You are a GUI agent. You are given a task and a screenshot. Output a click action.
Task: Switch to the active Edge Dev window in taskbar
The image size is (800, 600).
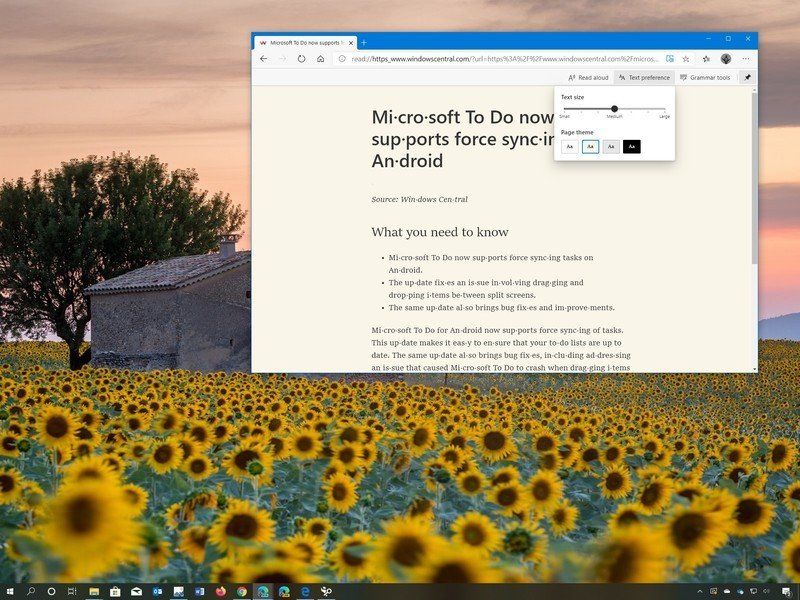coord(263,592)
